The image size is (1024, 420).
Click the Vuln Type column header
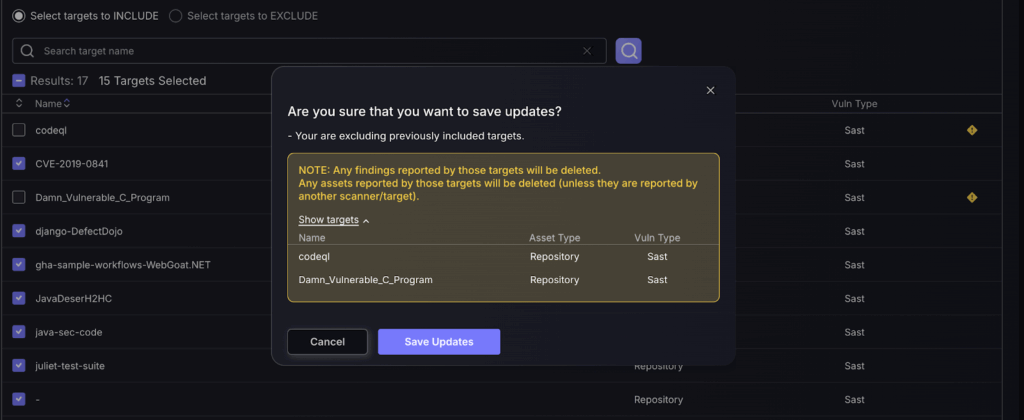[854, 104]
